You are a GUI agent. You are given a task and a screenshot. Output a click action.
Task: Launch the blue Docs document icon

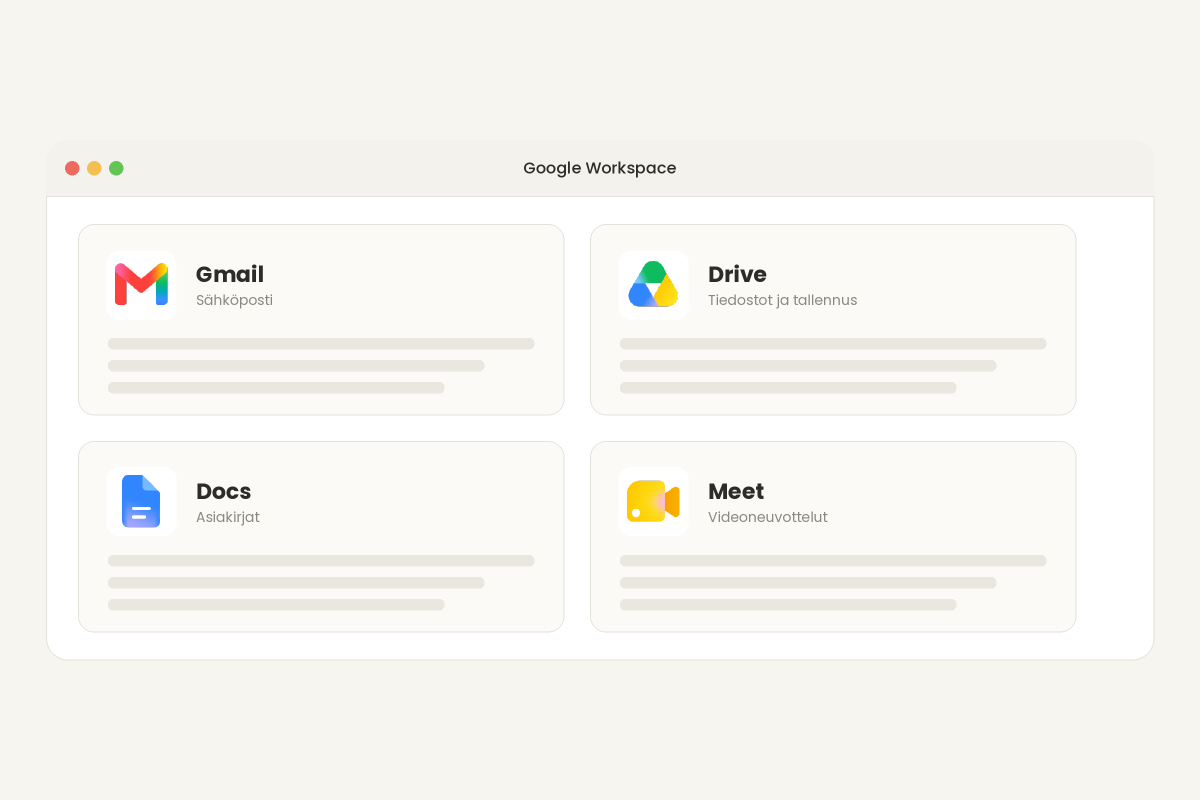tap(141, 502)
